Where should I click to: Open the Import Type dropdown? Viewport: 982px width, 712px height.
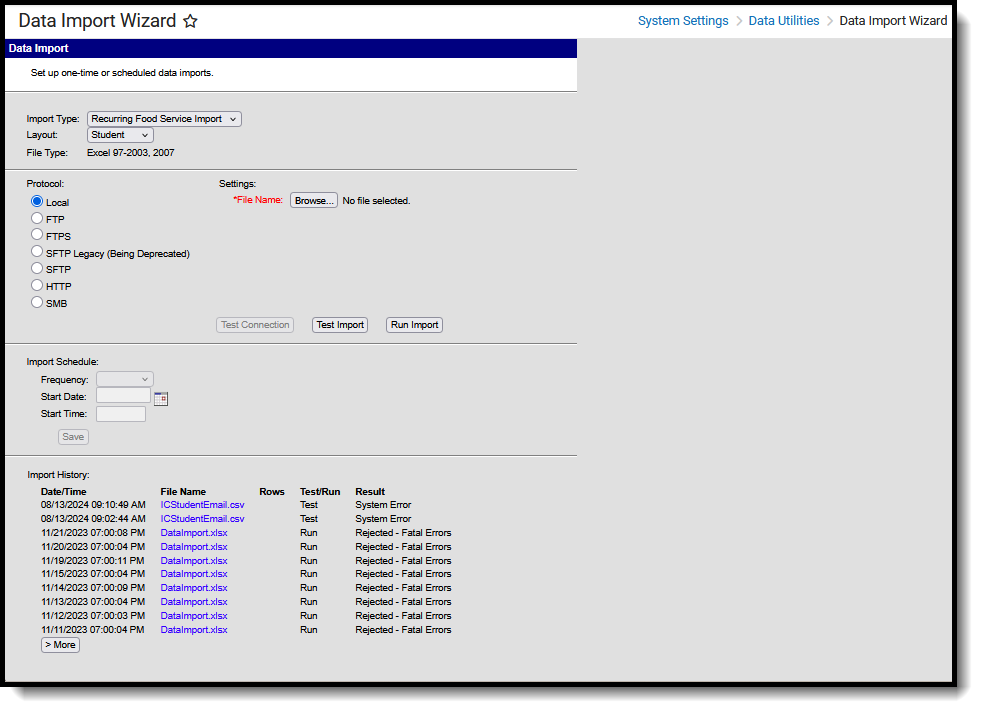(x=164, y=119)
